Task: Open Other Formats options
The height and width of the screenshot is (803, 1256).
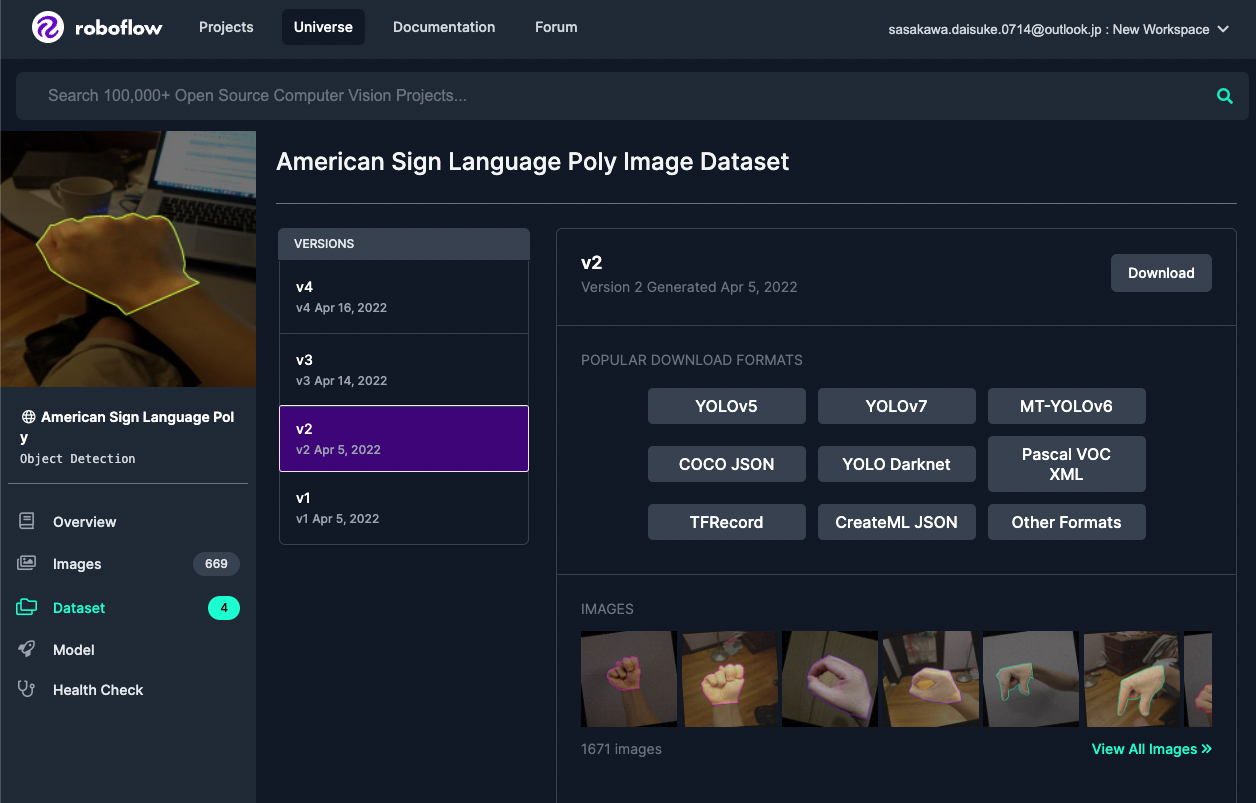Action: (1066, 522)
